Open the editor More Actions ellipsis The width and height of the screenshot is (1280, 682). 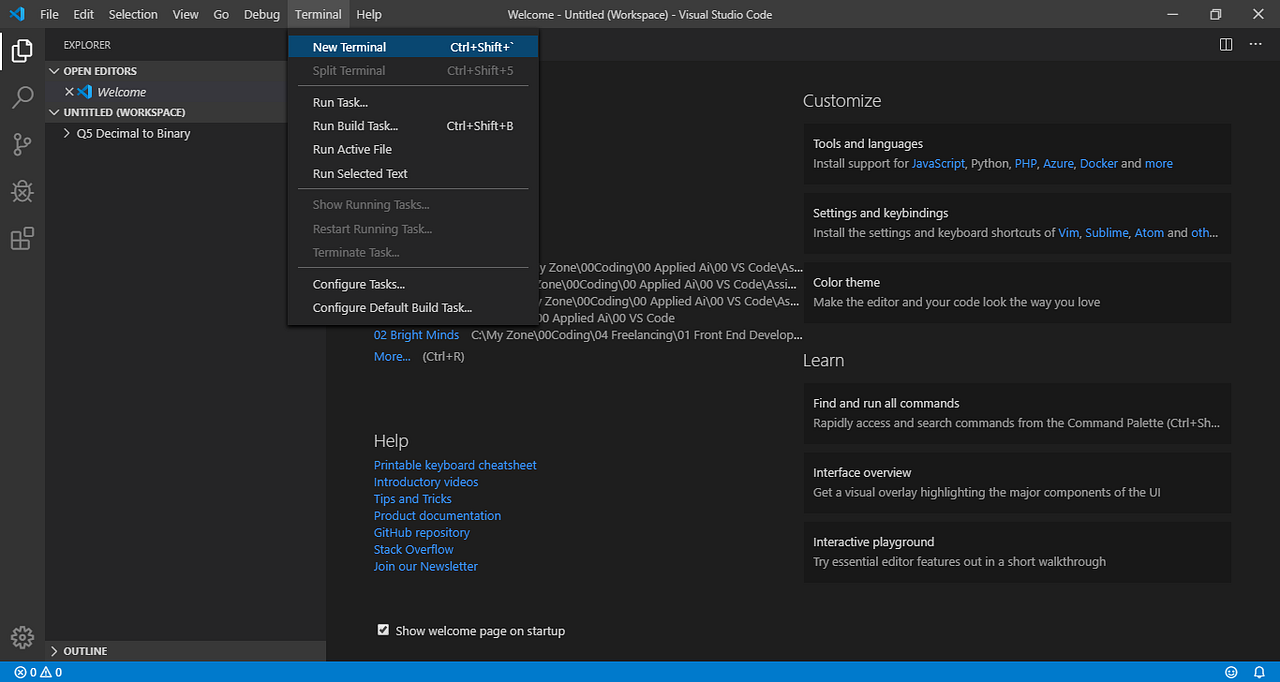(1257, 44)
